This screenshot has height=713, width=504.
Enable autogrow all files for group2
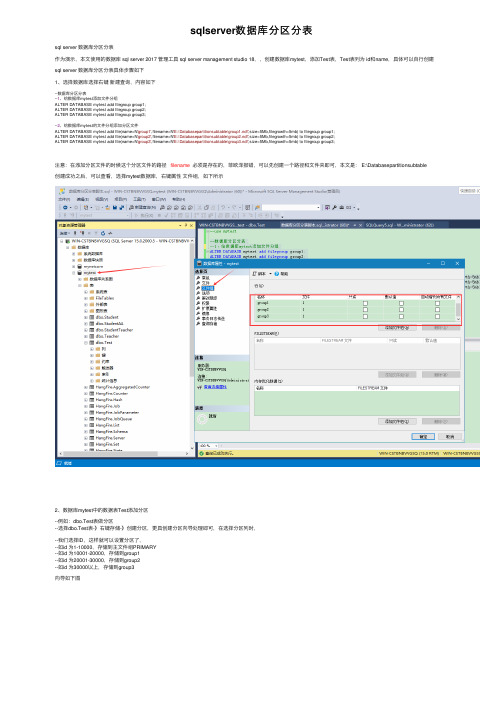(437, 310)
